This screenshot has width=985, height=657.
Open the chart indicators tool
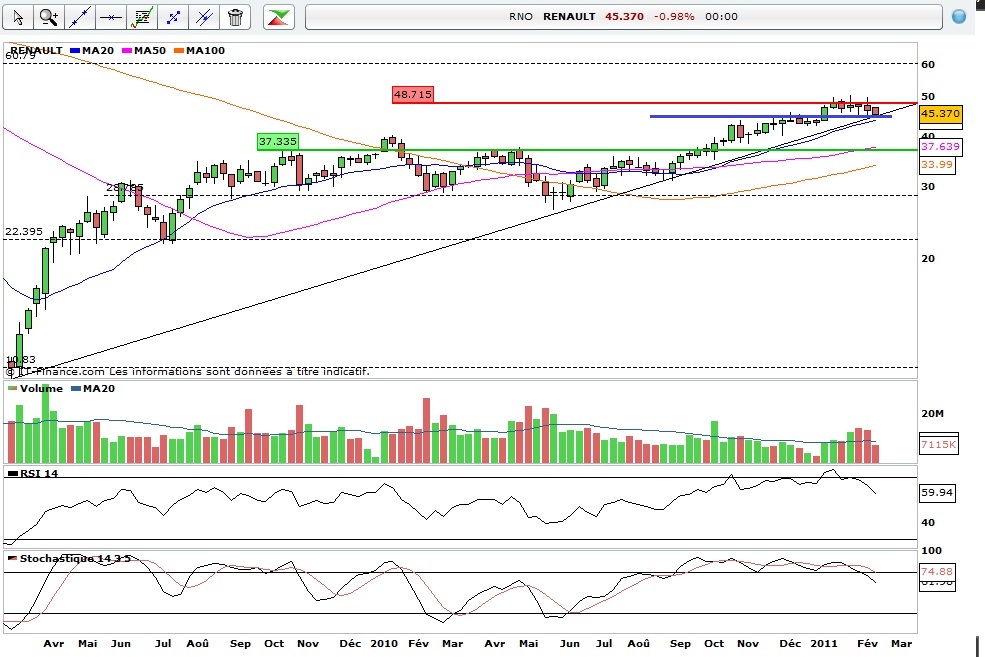(x=142, y=17)
